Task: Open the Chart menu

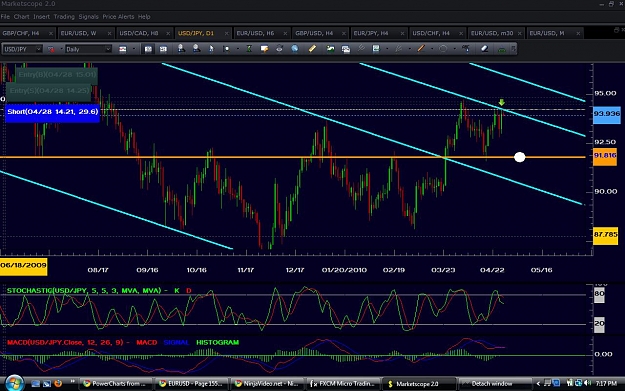Action: point(22,17)
